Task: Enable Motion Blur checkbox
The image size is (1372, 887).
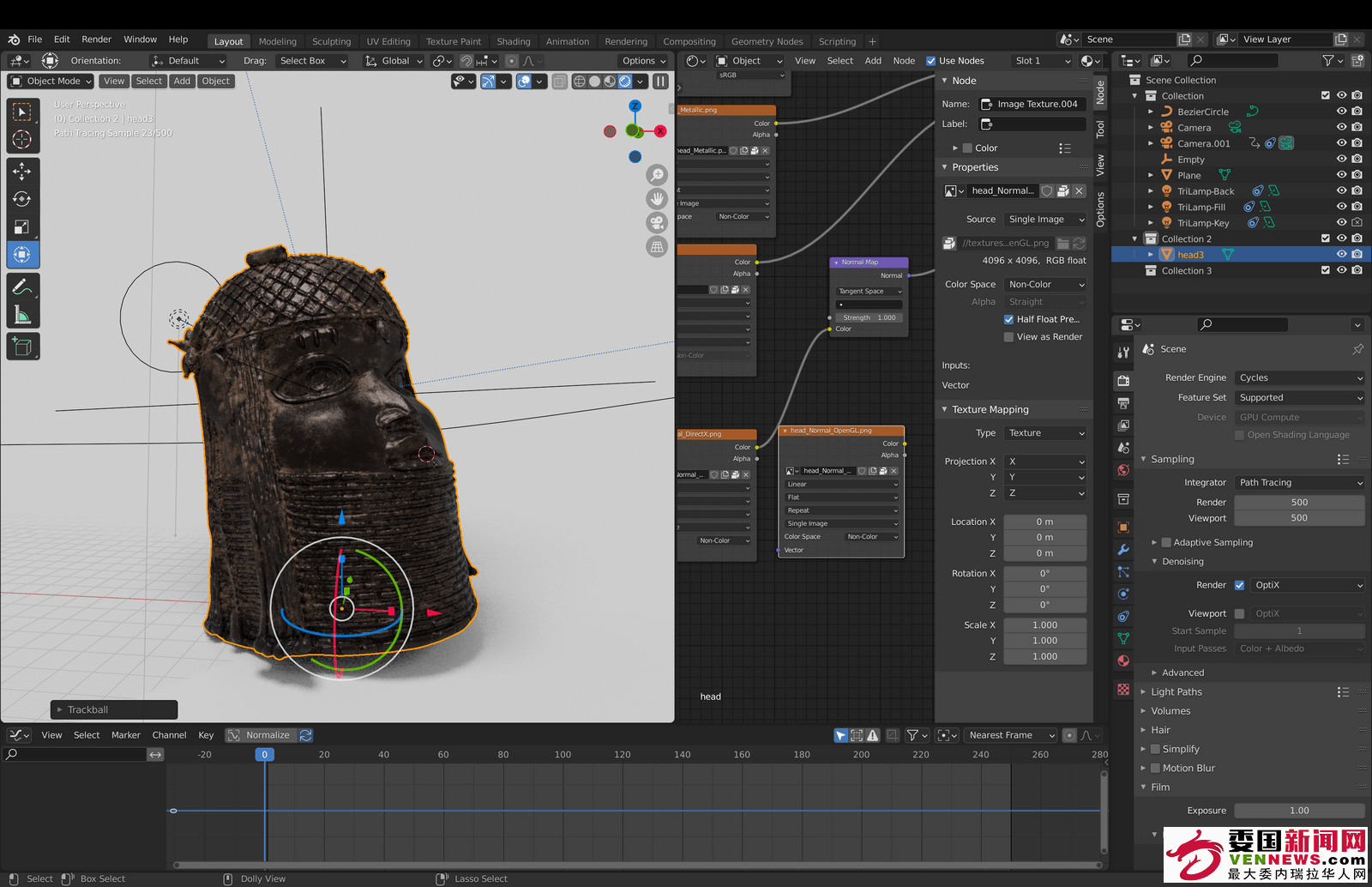Action: pos(1155,768)
